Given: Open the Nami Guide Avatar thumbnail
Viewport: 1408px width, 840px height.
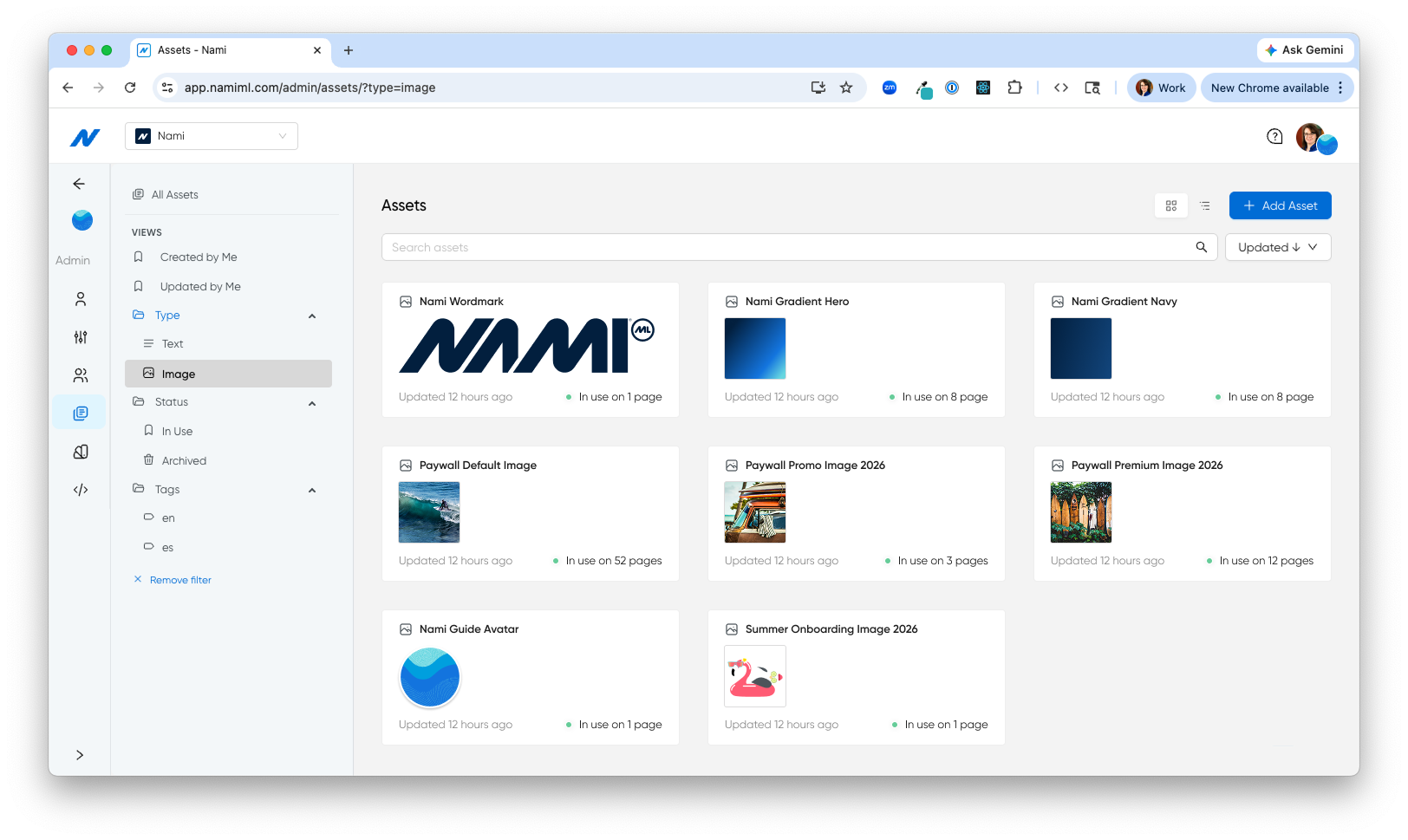Looking at the screenshot, I should point(430,677).
